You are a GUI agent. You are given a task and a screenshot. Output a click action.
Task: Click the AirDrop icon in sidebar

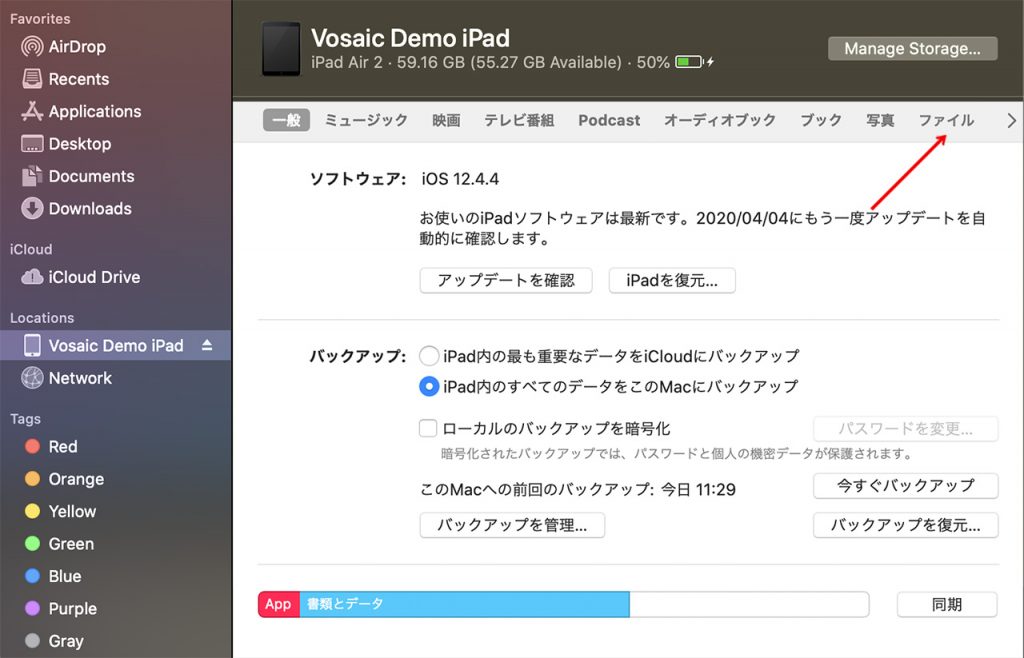(32, 47)
